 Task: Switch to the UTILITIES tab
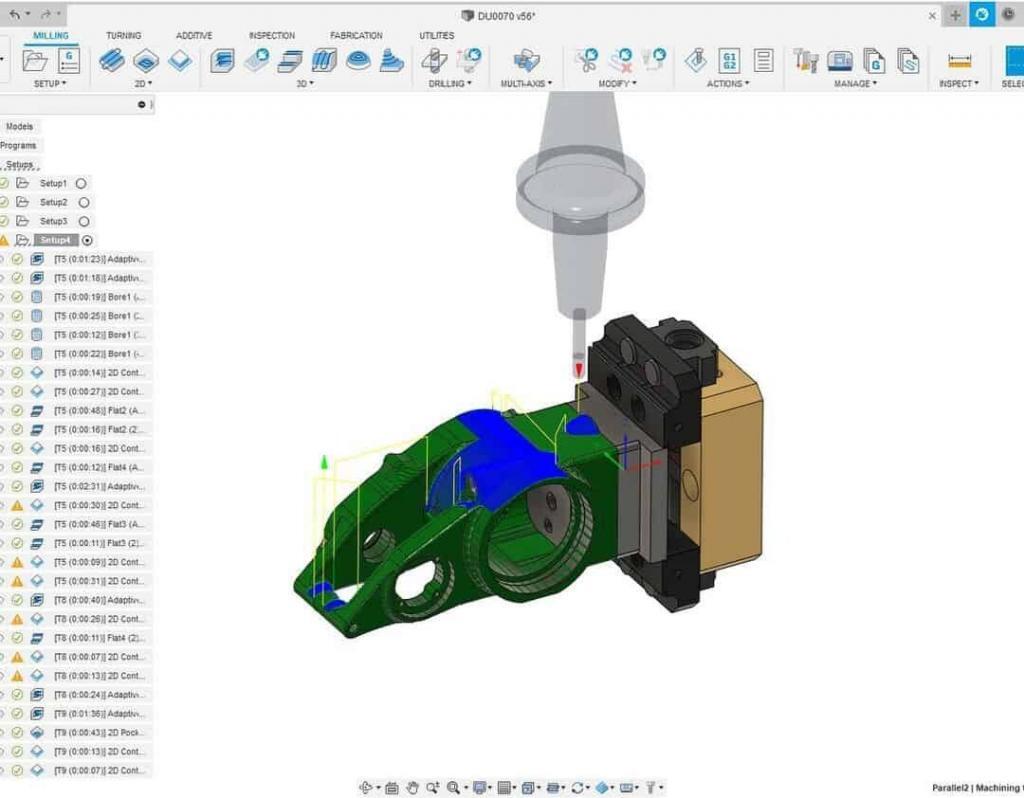436,35
